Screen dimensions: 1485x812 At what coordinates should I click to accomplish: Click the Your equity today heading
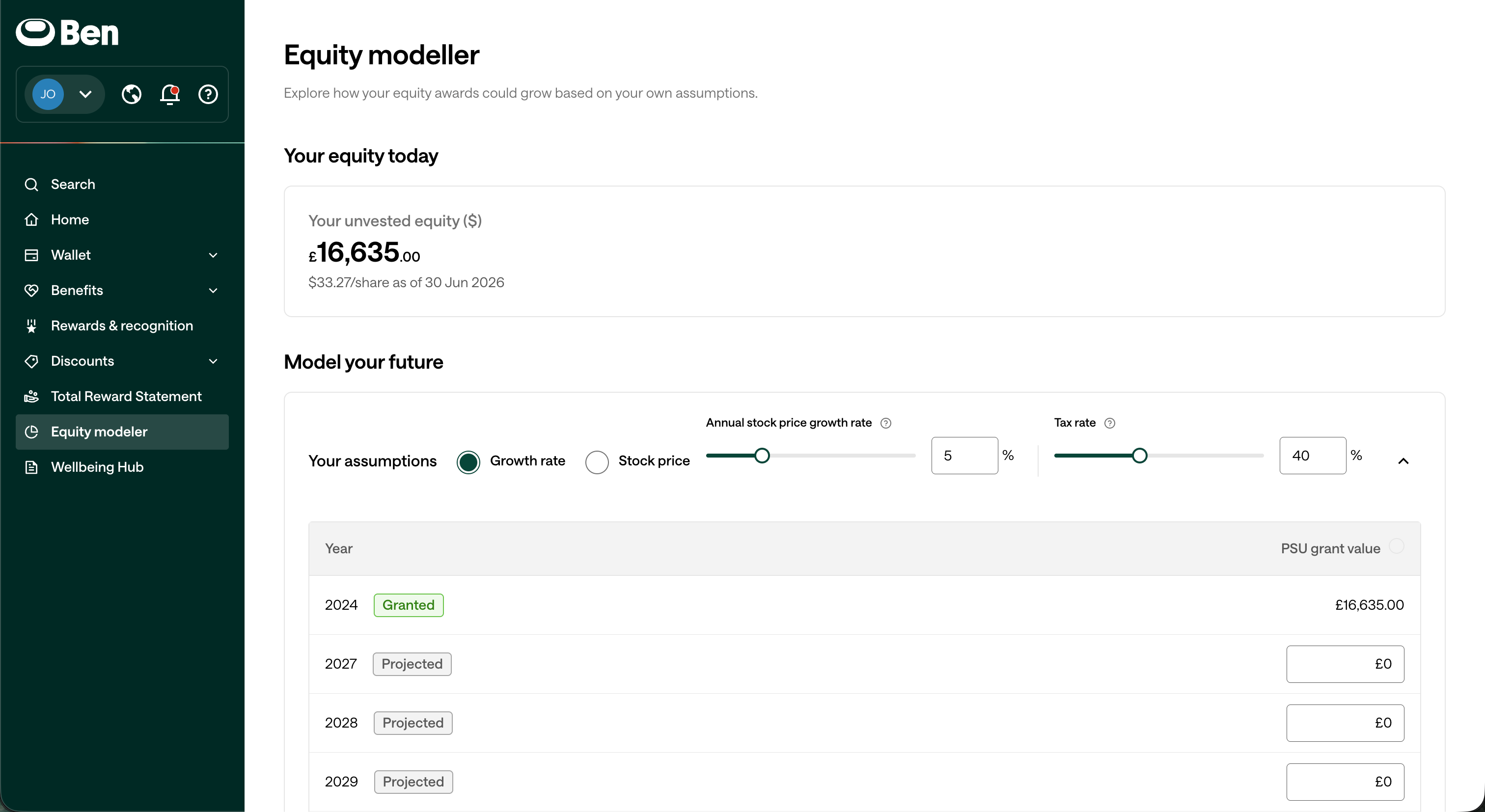pyautogui.click(x=361, y=156)
